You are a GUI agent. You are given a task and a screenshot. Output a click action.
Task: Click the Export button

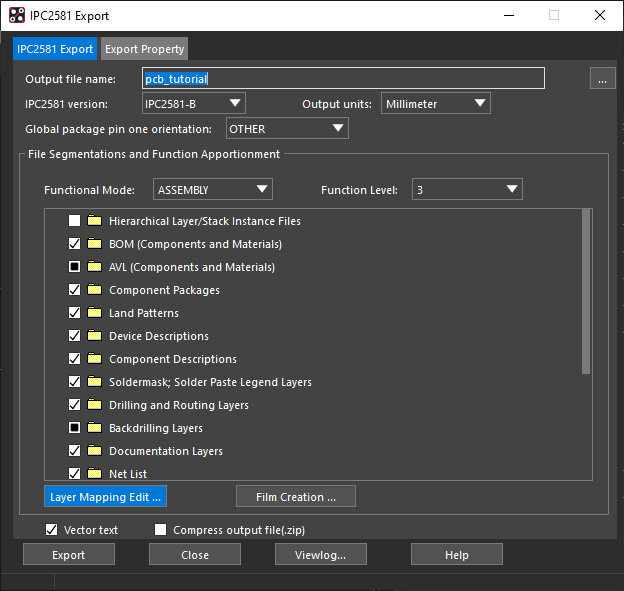click(x=69, y=554)
